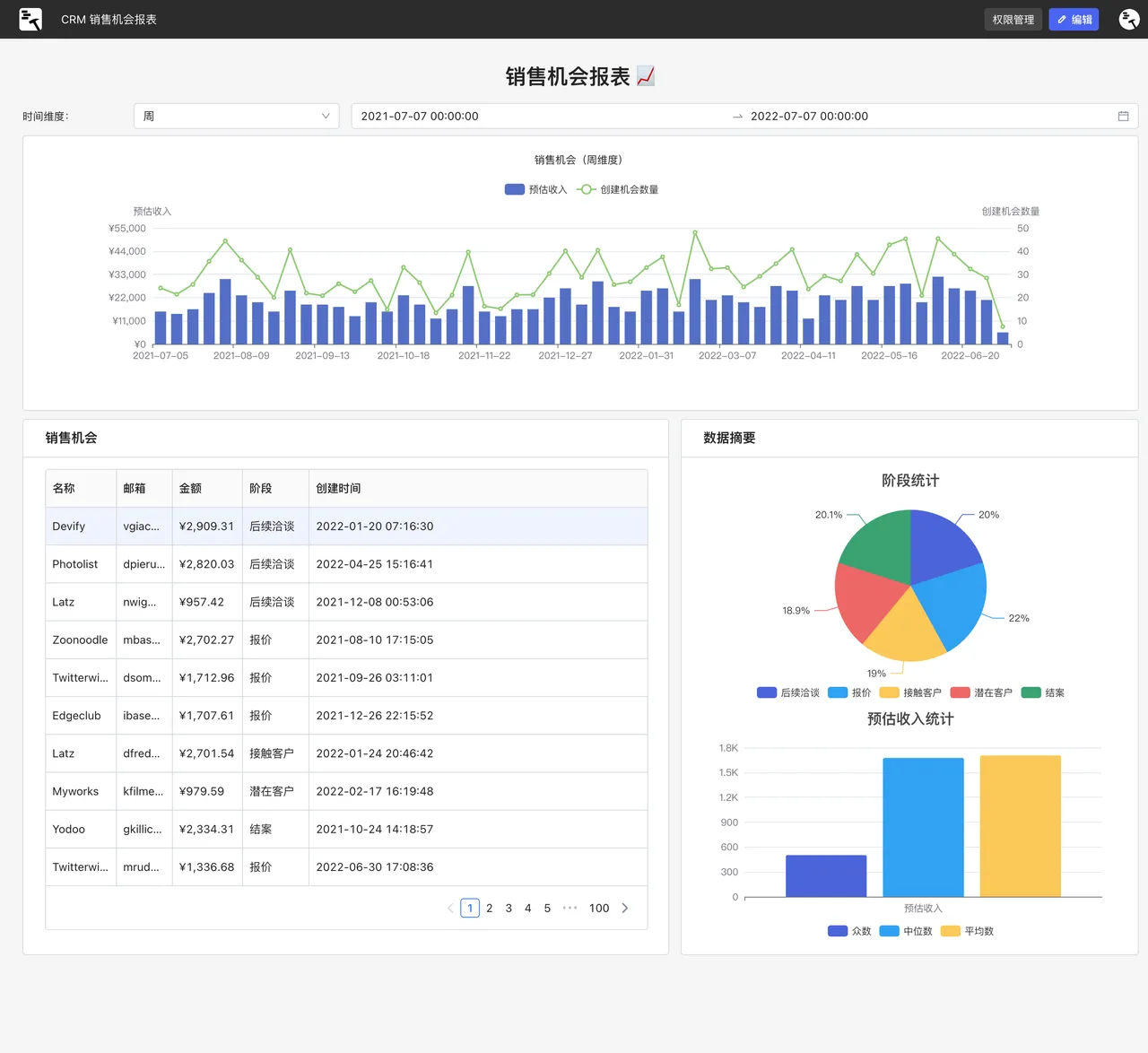Screen dimensions: 1148x1053
Task: Click the Edgeclub name cell
Action: click(76, 716)
